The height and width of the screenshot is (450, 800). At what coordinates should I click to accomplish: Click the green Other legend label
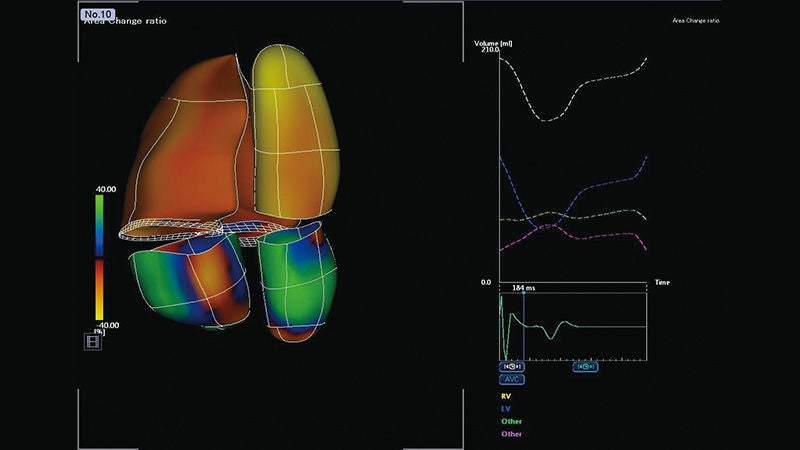tap(511, 421)
